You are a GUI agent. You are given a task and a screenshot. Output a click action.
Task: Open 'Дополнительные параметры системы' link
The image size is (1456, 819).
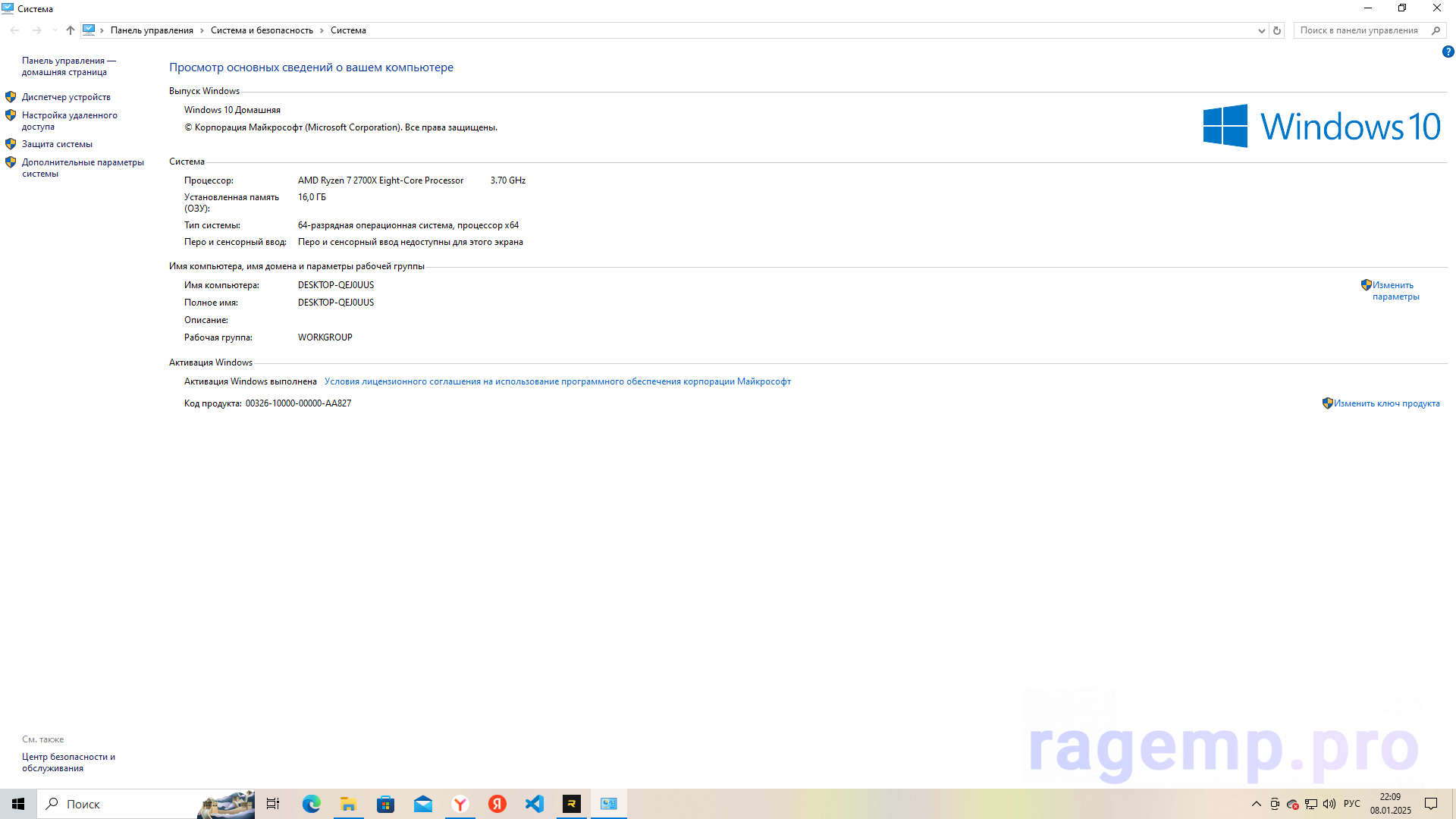point(83,168)
